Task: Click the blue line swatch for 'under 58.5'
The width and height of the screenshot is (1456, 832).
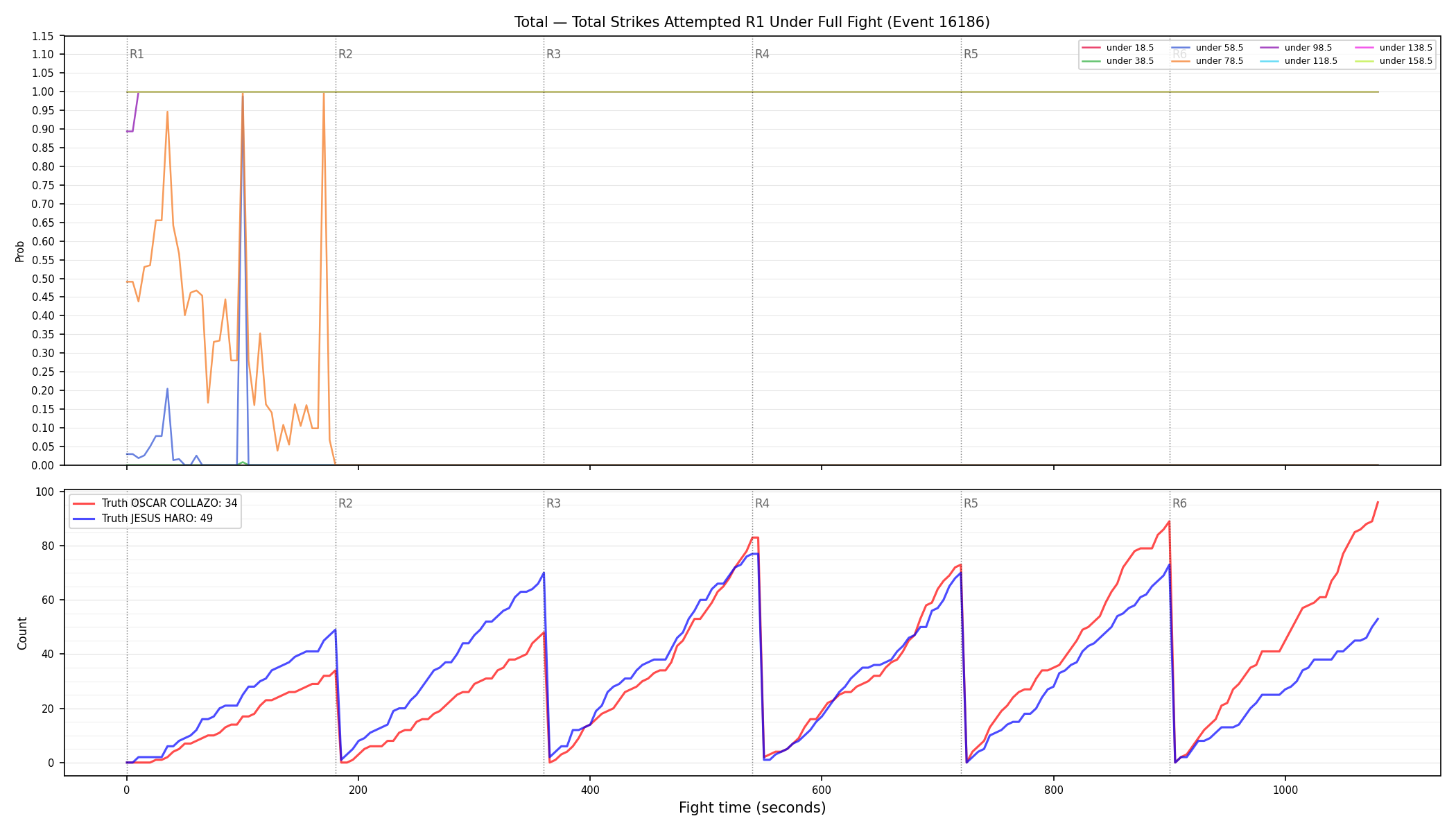Action: [x=1180, y=48]
